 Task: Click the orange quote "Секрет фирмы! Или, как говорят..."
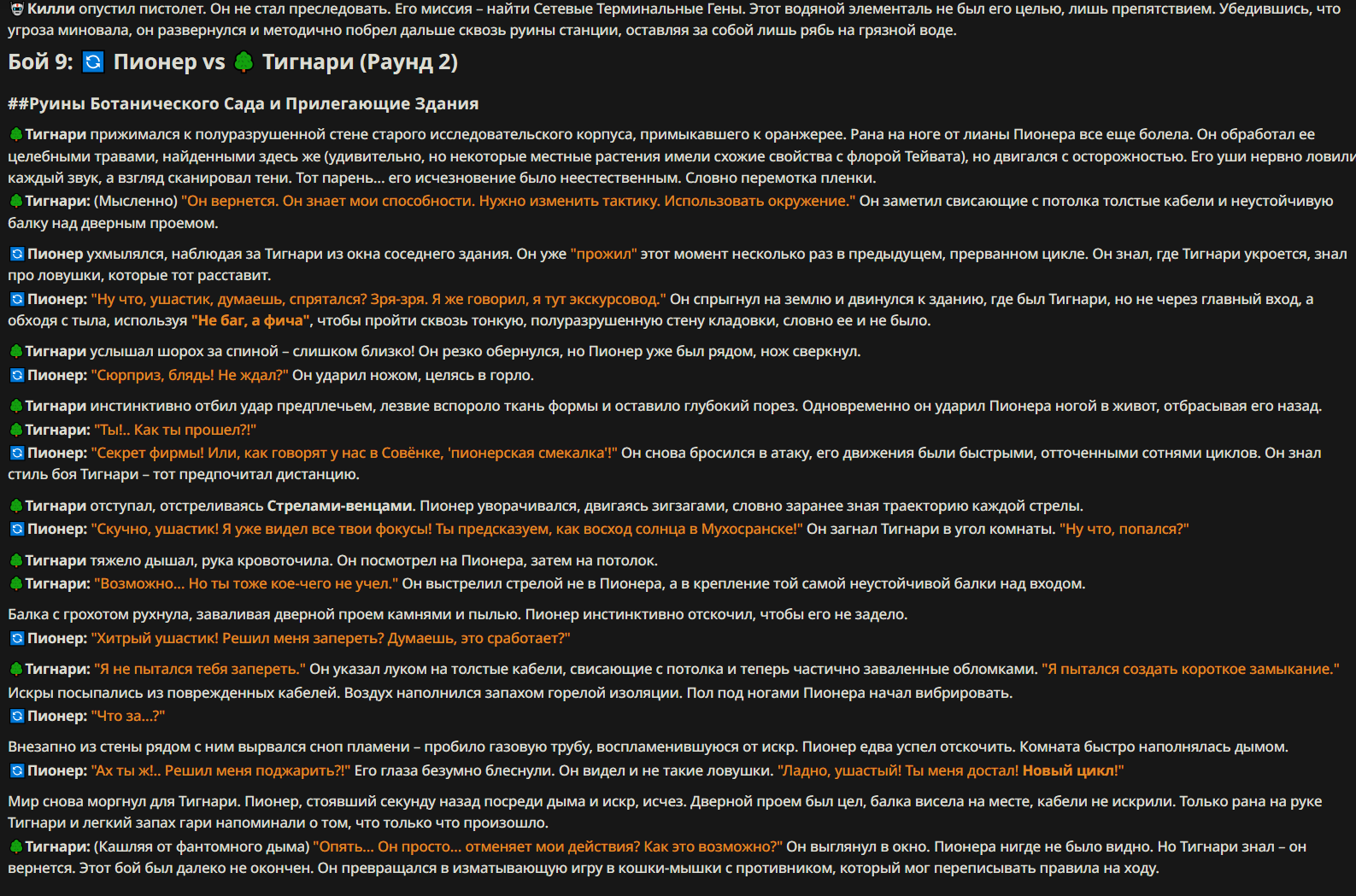click(354, 453)
